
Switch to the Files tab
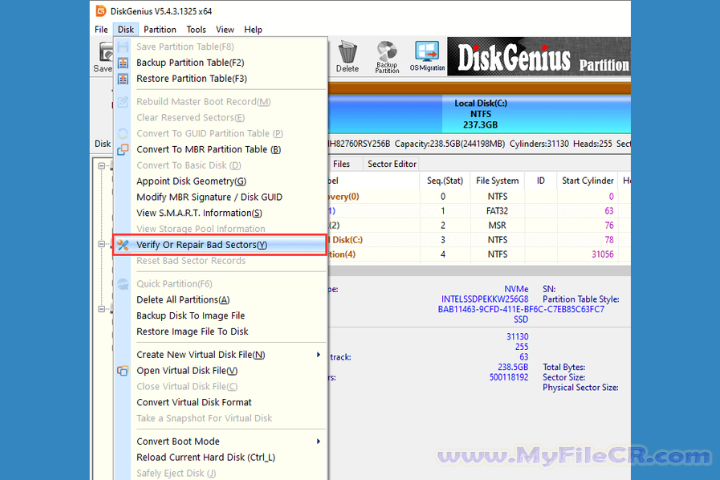[x=341, y=164]
